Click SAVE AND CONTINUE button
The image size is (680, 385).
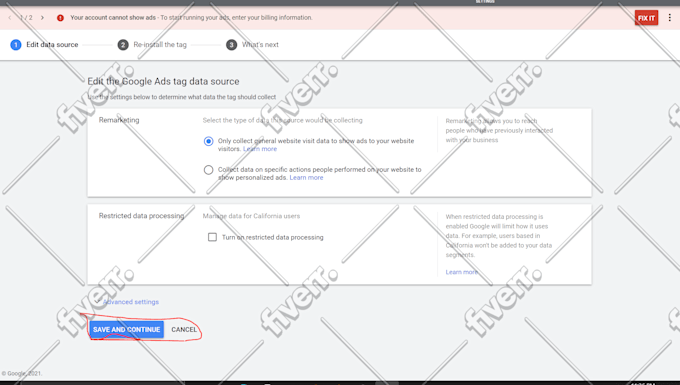(x=127, y=330)
